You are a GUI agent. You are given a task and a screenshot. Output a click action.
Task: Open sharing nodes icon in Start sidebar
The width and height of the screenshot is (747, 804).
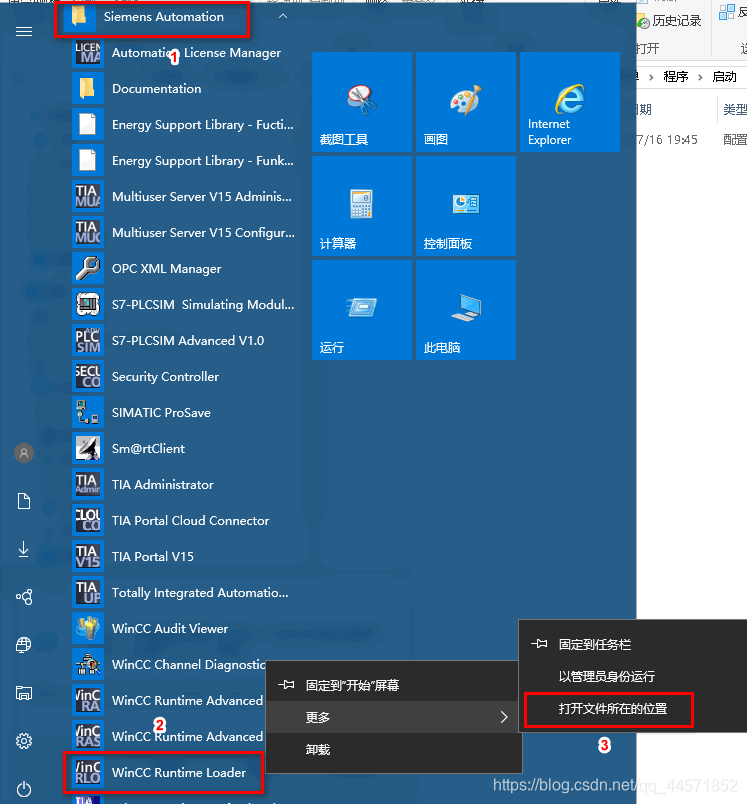[x=24, y=597]
